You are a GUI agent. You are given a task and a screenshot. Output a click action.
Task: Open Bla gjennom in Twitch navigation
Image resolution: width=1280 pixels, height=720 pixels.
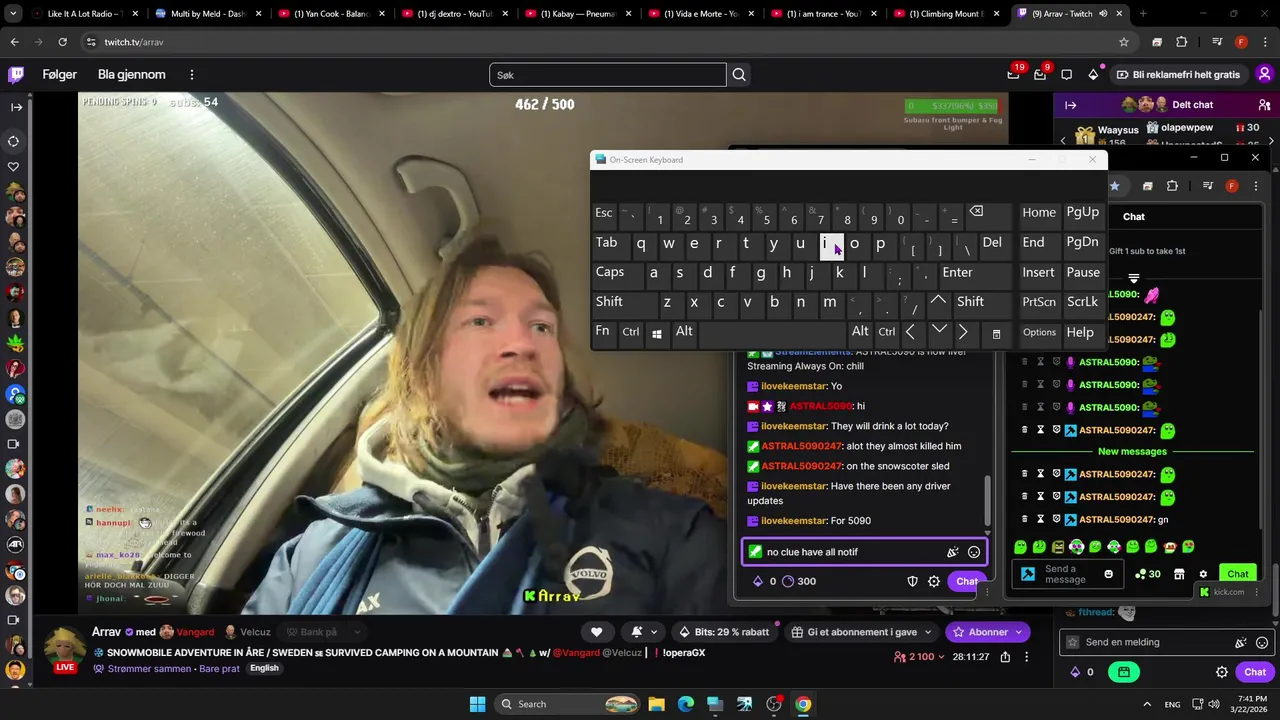[x=132, y=75]
